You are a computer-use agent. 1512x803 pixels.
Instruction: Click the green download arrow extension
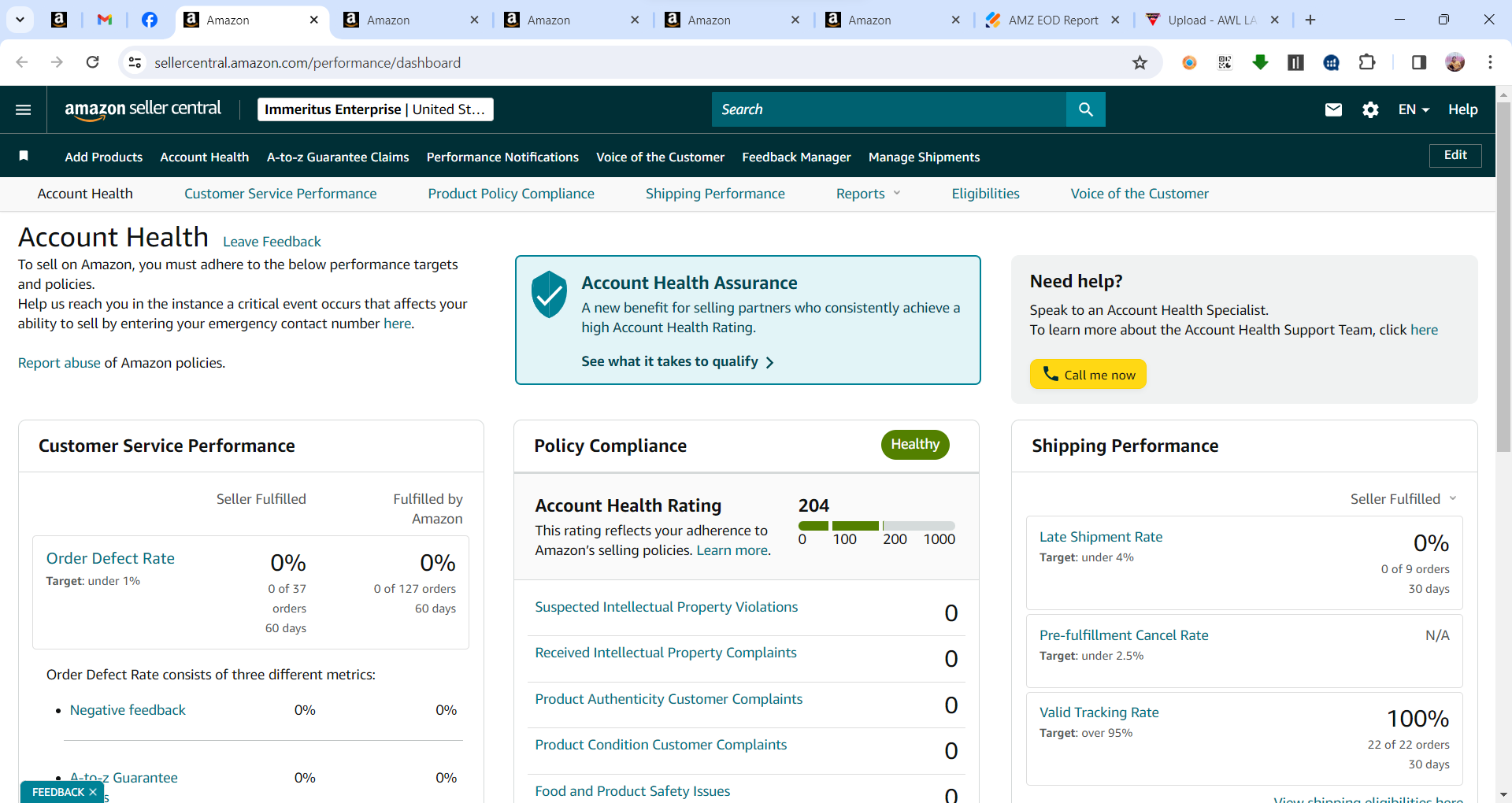click(x=1260, y=62)
